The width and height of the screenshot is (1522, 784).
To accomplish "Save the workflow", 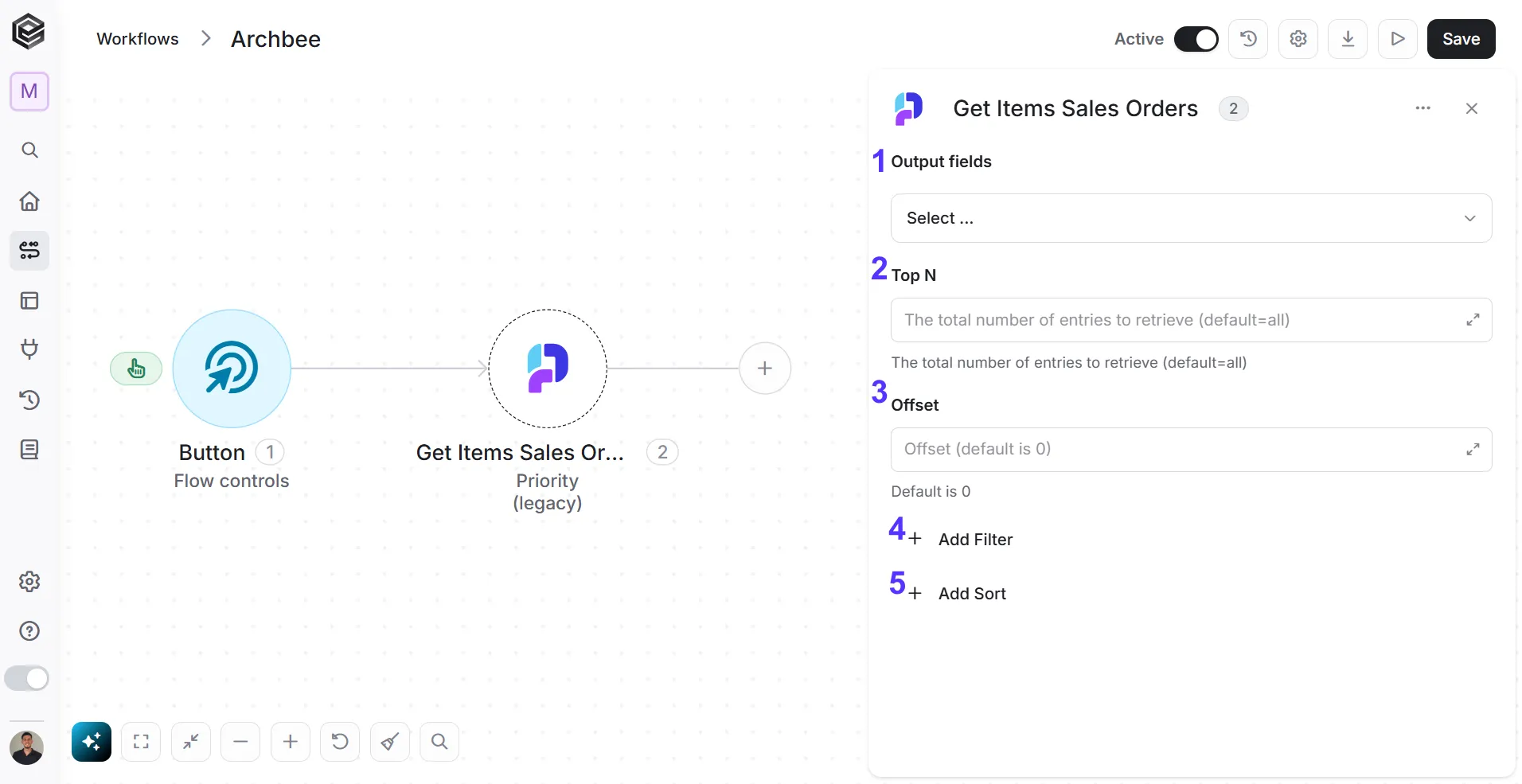I will [1461, 39].
